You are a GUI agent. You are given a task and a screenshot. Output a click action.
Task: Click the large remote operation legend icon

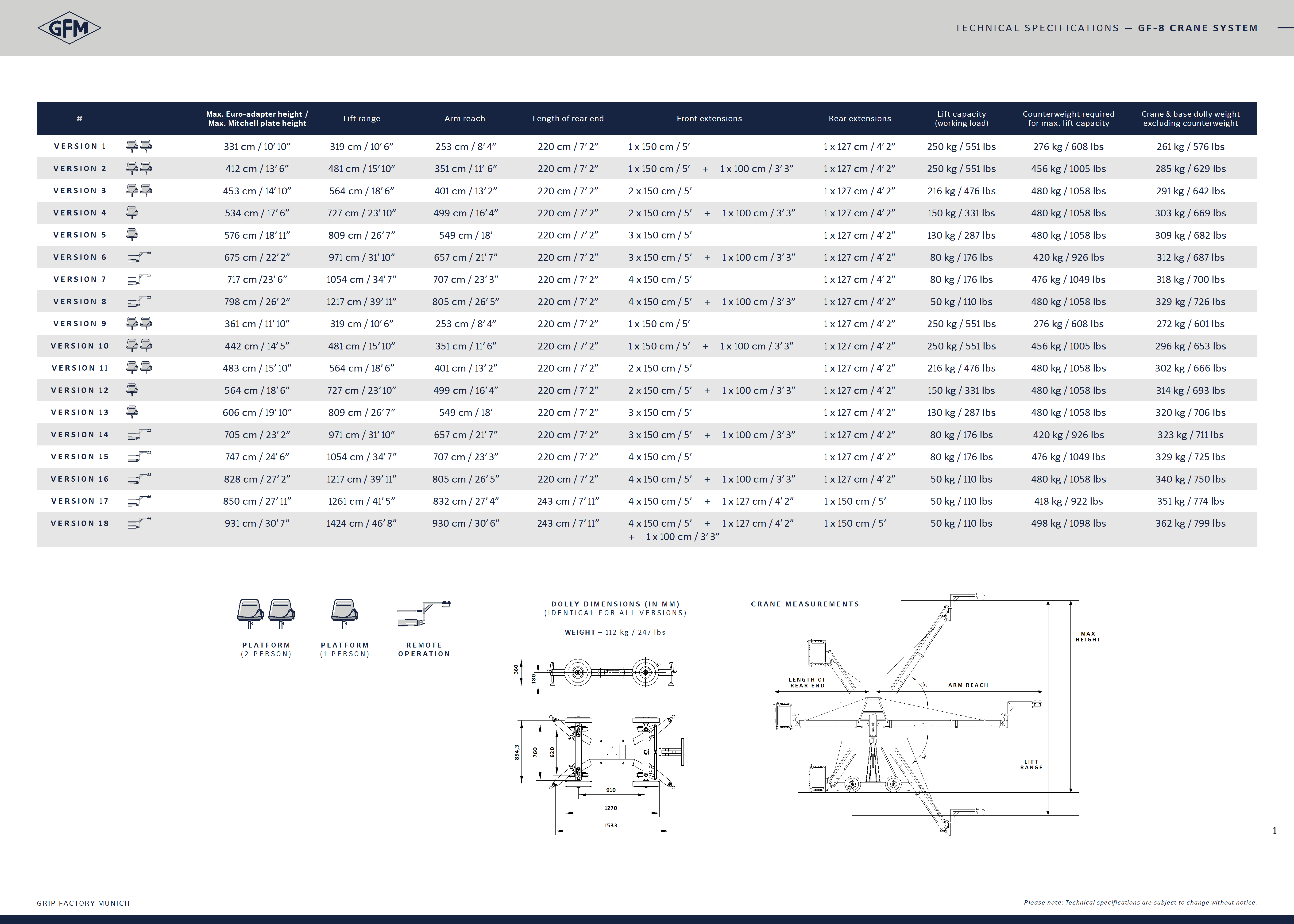point(424,613)
